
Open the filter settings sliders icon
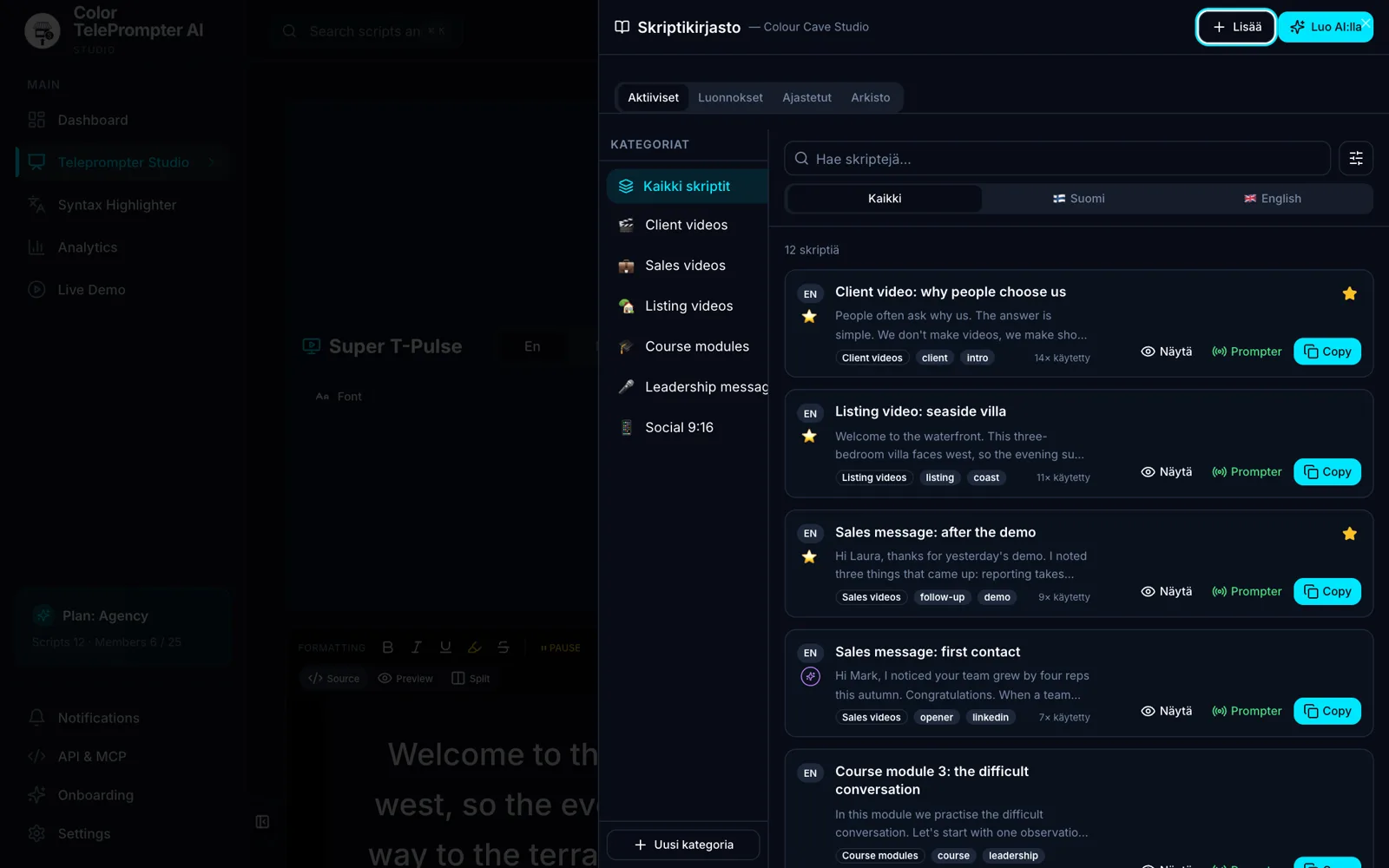pyautogui.click(x=1355, y=158)
